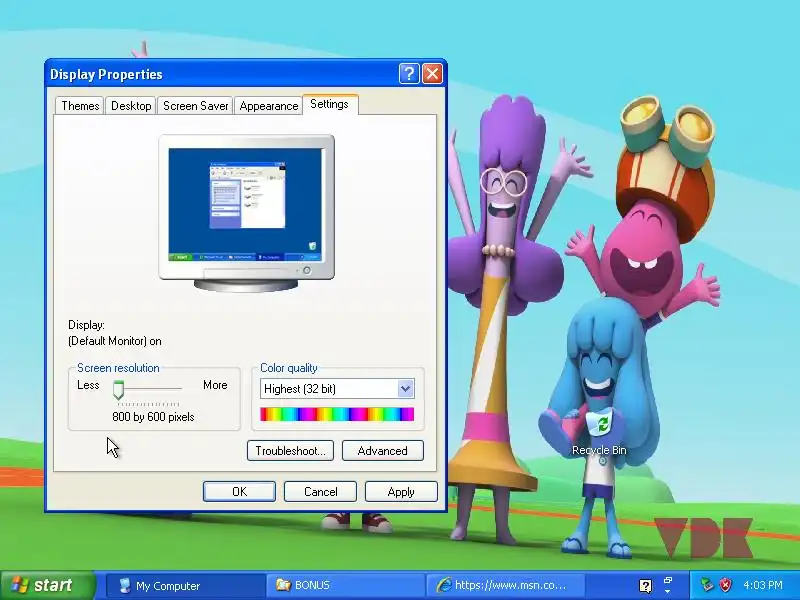Screen dimensions: 800x600
Task: Click the Highest (32 bit) combo box
Action: (x=337, y=389)
